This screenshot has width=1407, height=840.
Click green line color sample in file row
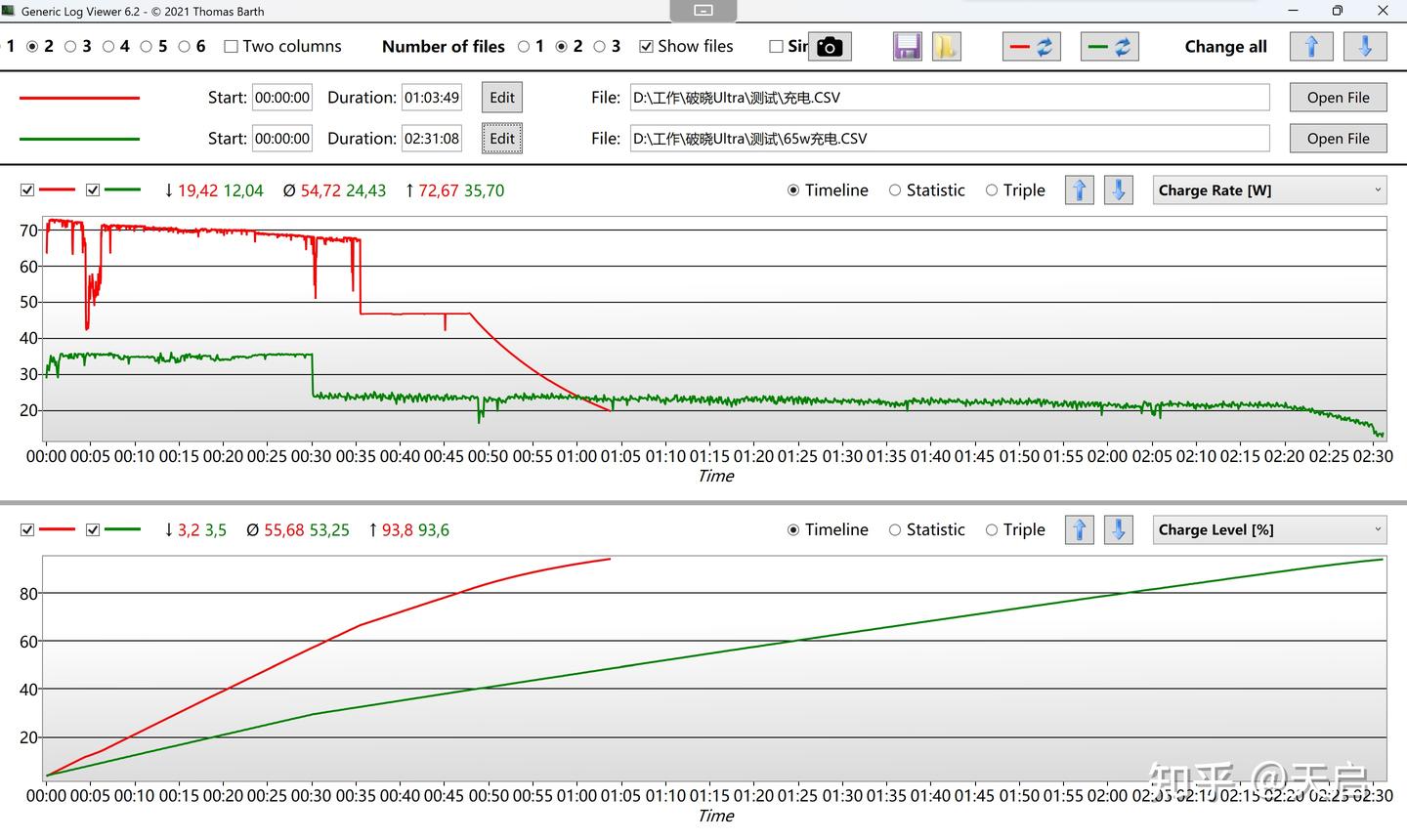79,139
